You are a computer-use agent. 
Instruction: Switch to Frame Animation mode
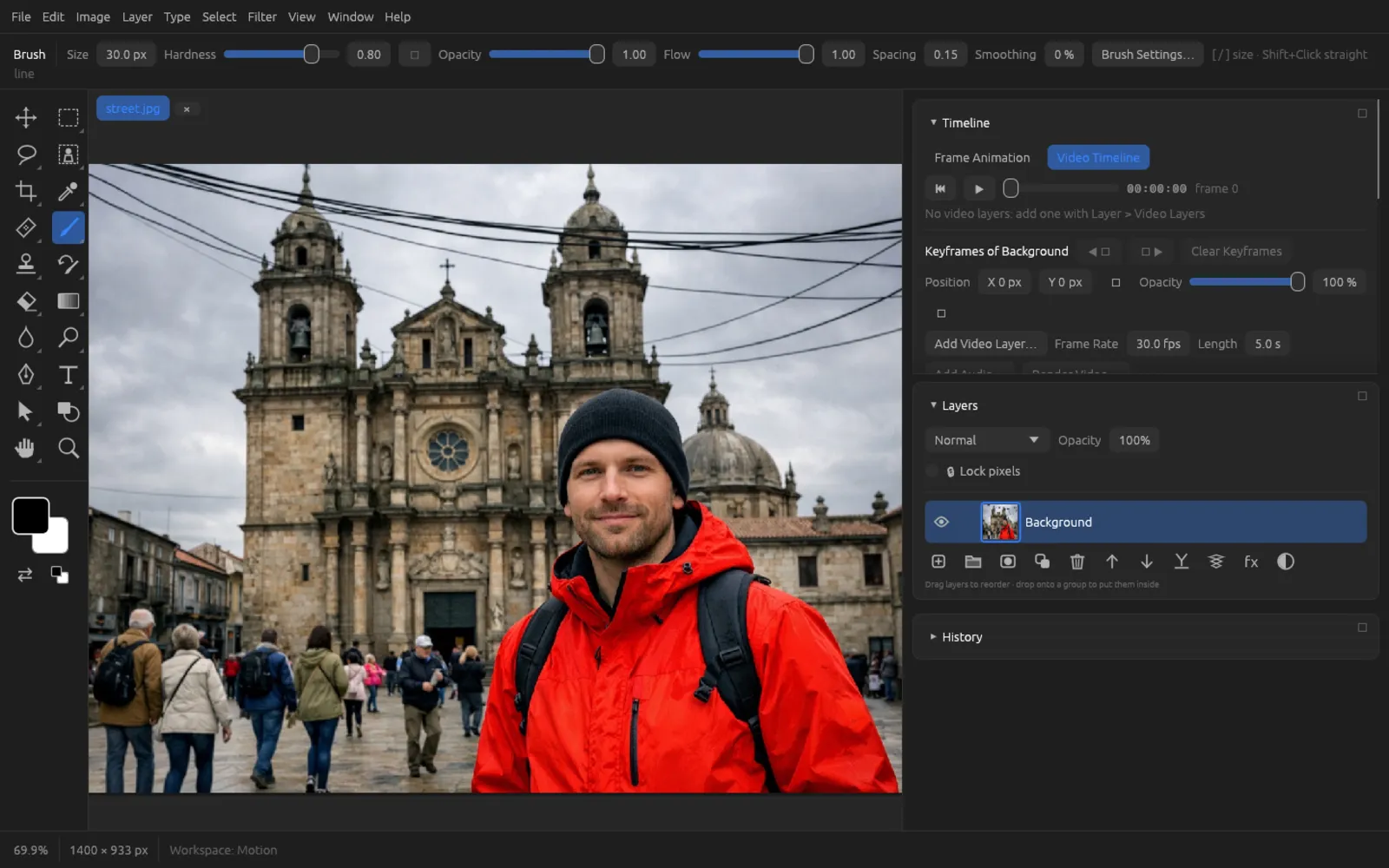point(982,157)
